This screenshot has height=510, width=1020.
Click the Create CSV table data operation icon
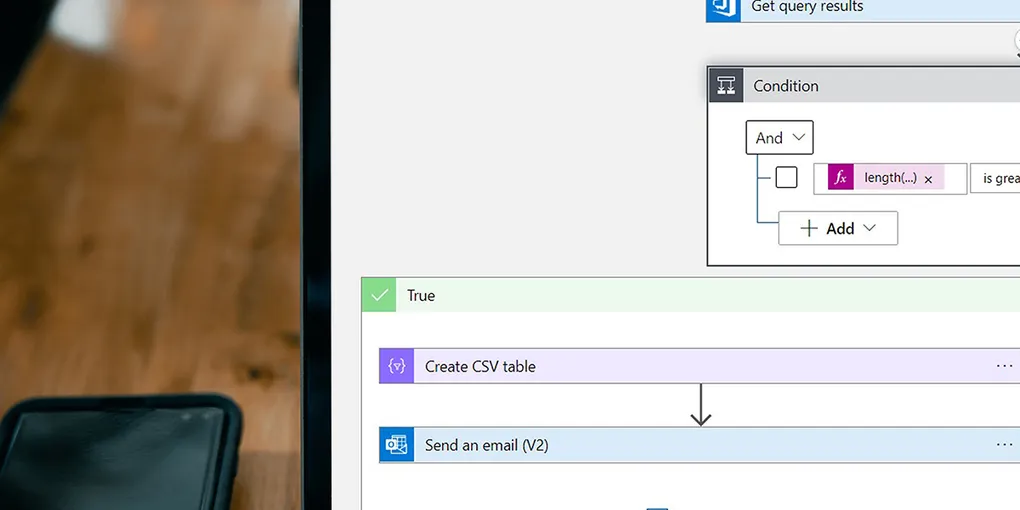(x=397, y=366)
